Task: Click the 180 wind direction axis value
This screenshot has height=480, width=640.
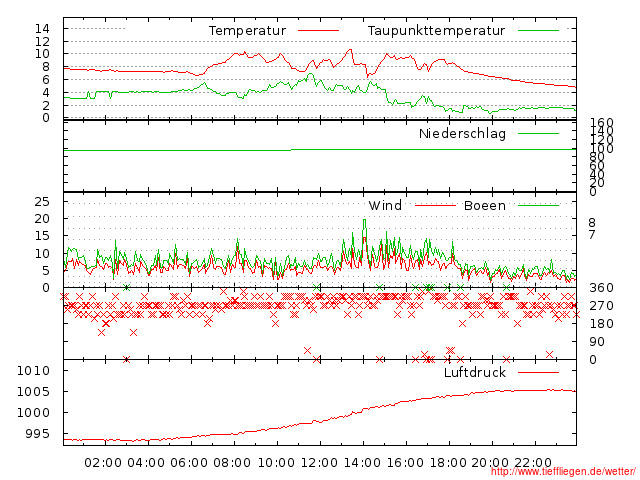Action: (601, 324)
